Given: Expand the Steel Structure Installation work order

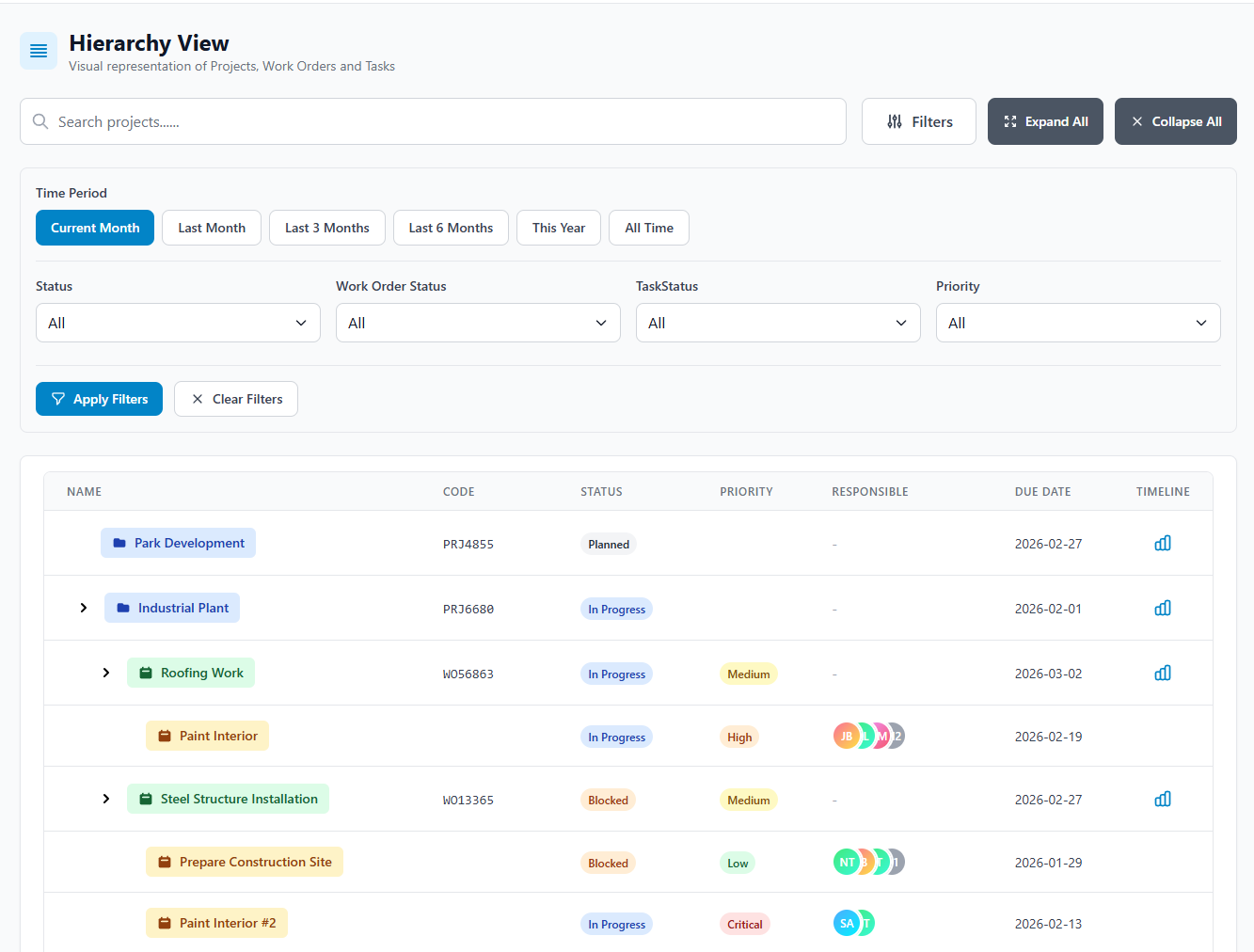Looking at the screenshot, I should pyautogui.click(x=105, y=799).
